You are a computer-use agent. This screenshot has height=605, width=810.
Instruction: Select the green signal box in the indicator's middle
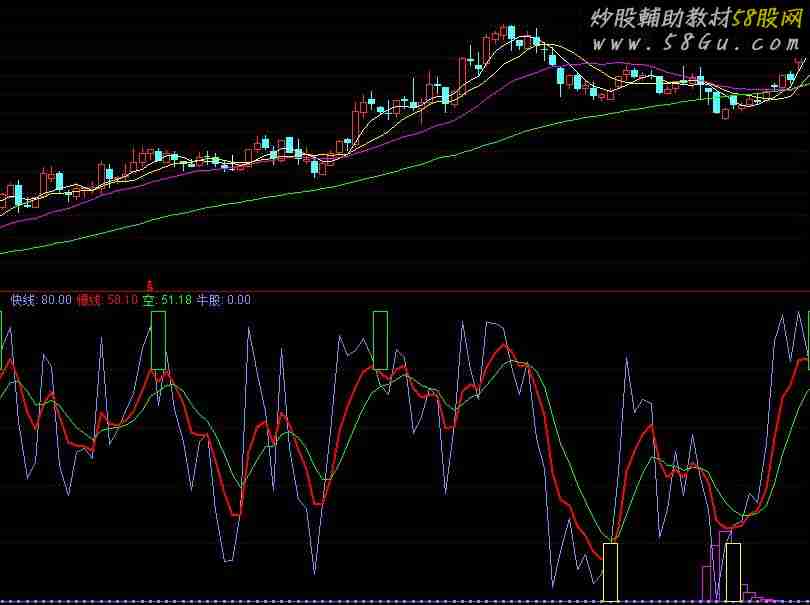tap(380, 340)
